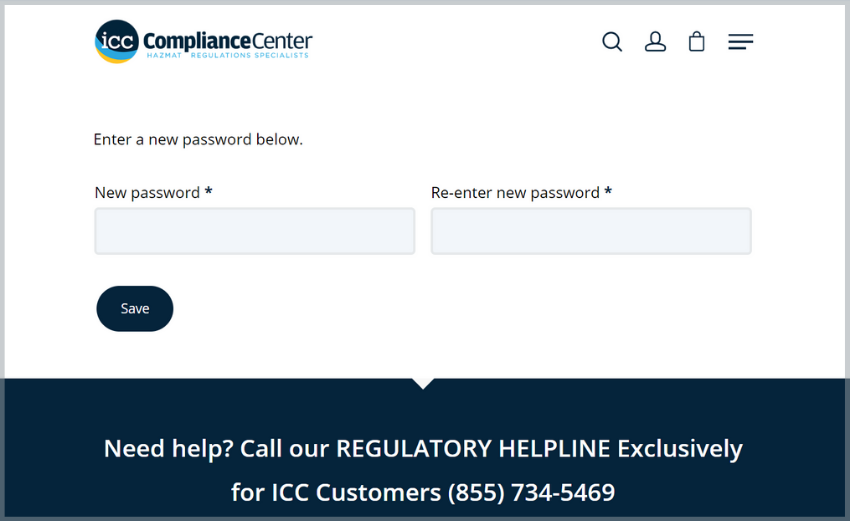850x521 pixels.
Task: Focus the New password input field
Action: pos(255,231)
